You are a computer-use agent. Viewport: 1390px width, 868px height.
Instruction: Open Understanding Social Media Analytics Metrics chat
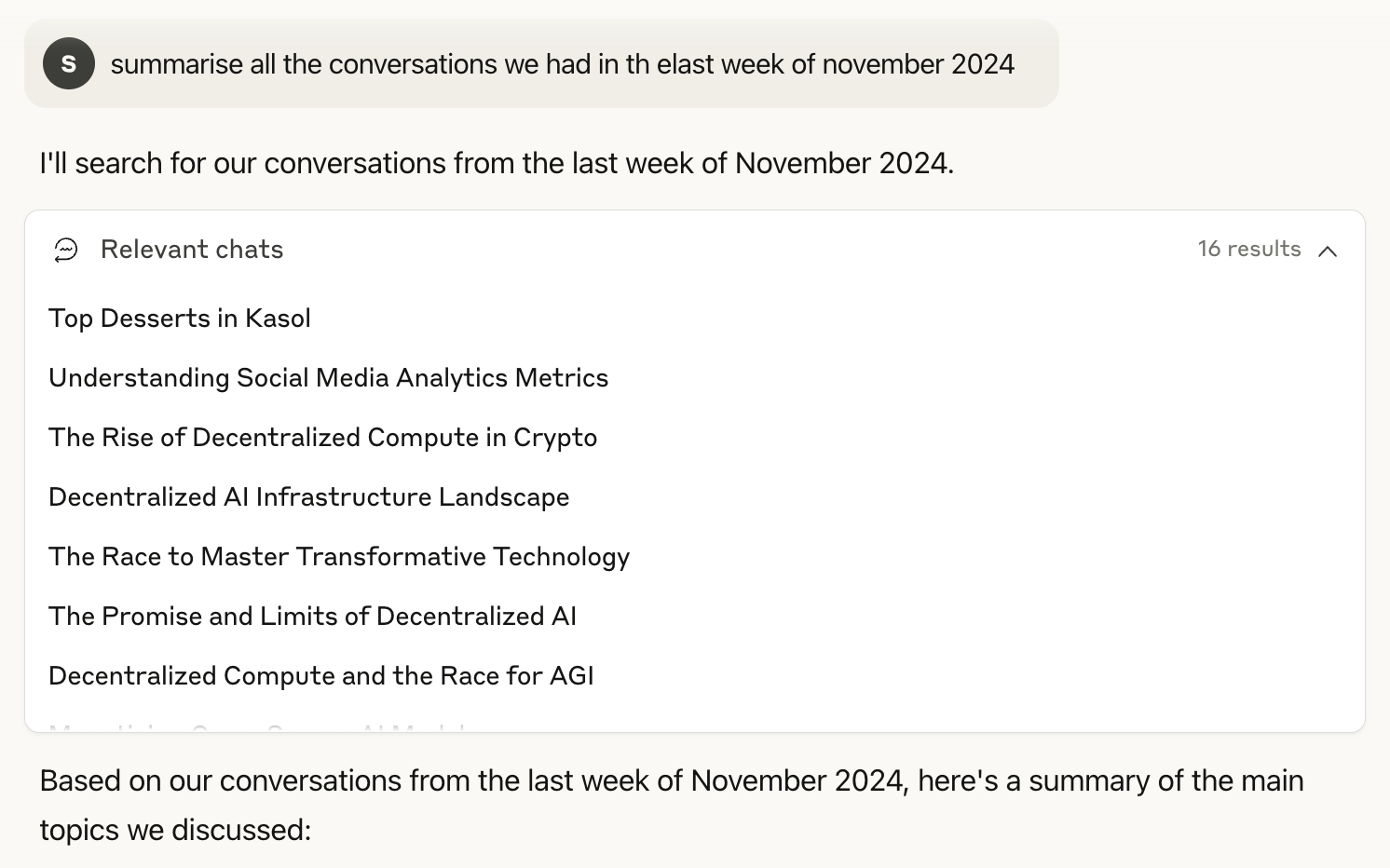(328, 378)
